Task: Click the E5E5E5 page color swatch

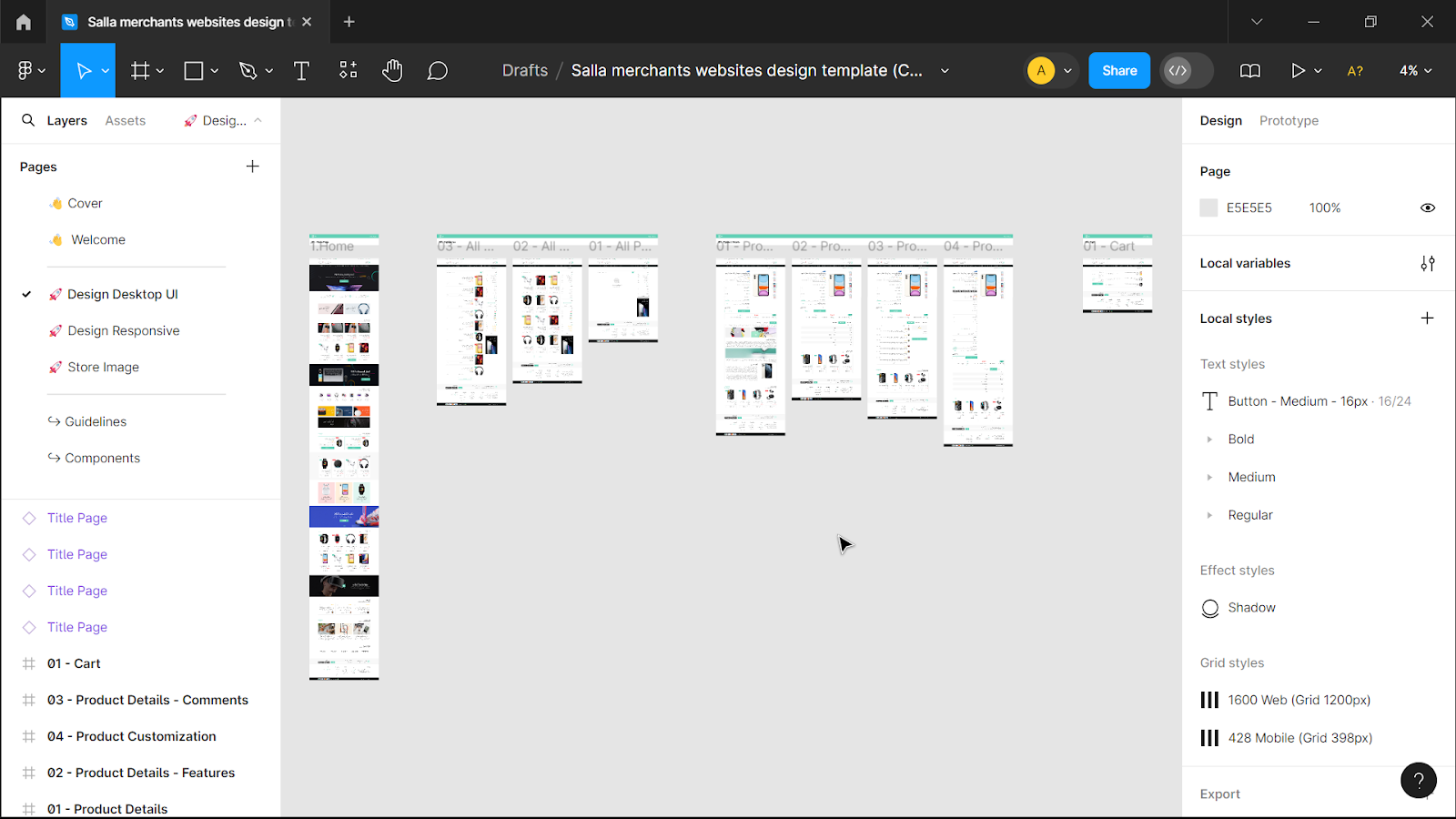Action: [x=1208, y=207]
